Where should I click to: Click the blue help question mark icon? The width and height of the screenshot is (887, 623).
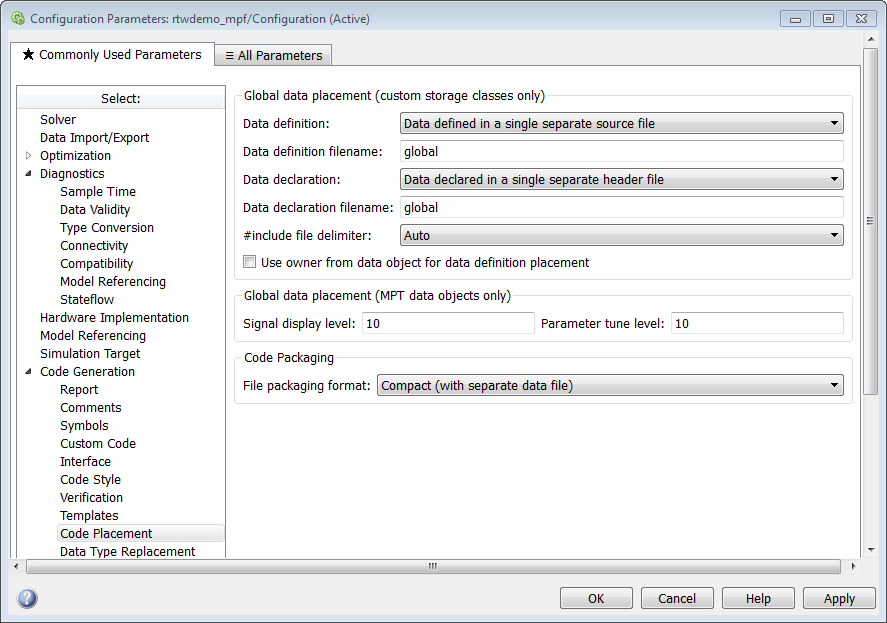27,598
